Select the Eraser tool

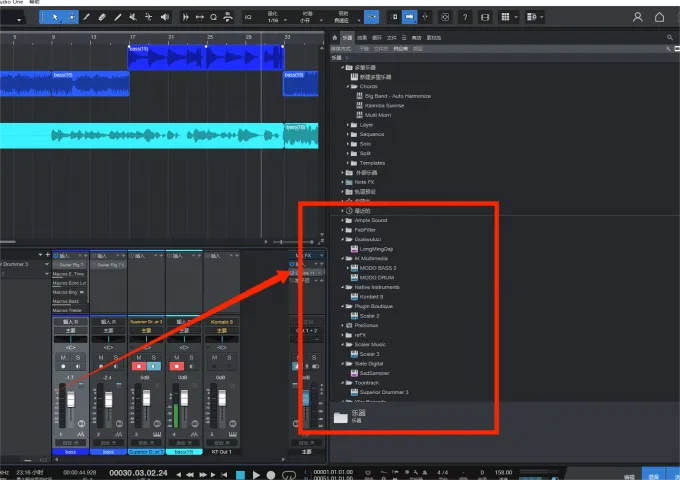(x=102, y=17)
